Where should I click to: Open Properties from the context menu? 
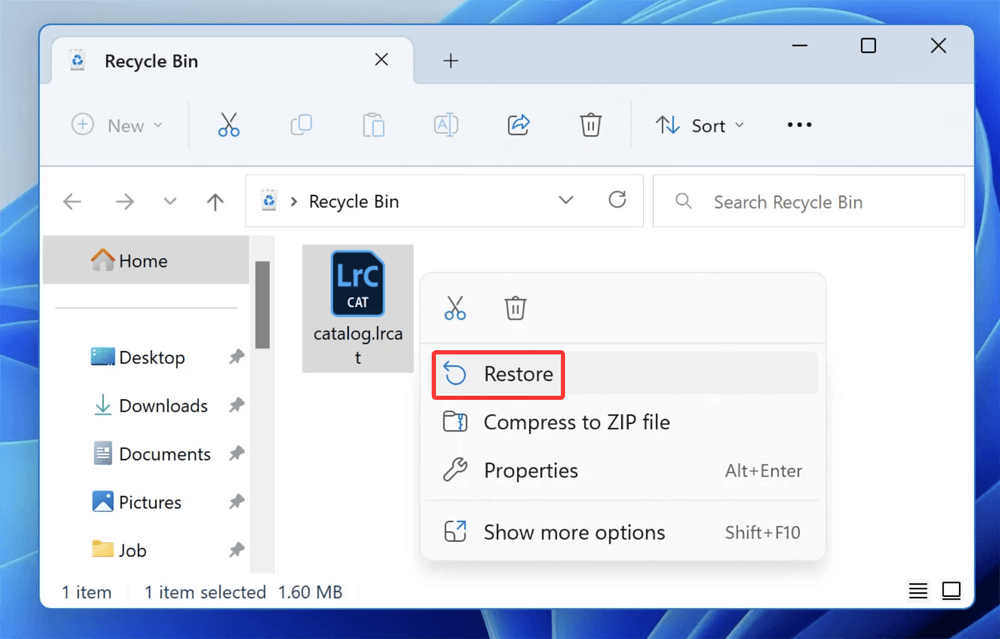tap(531, 470)
